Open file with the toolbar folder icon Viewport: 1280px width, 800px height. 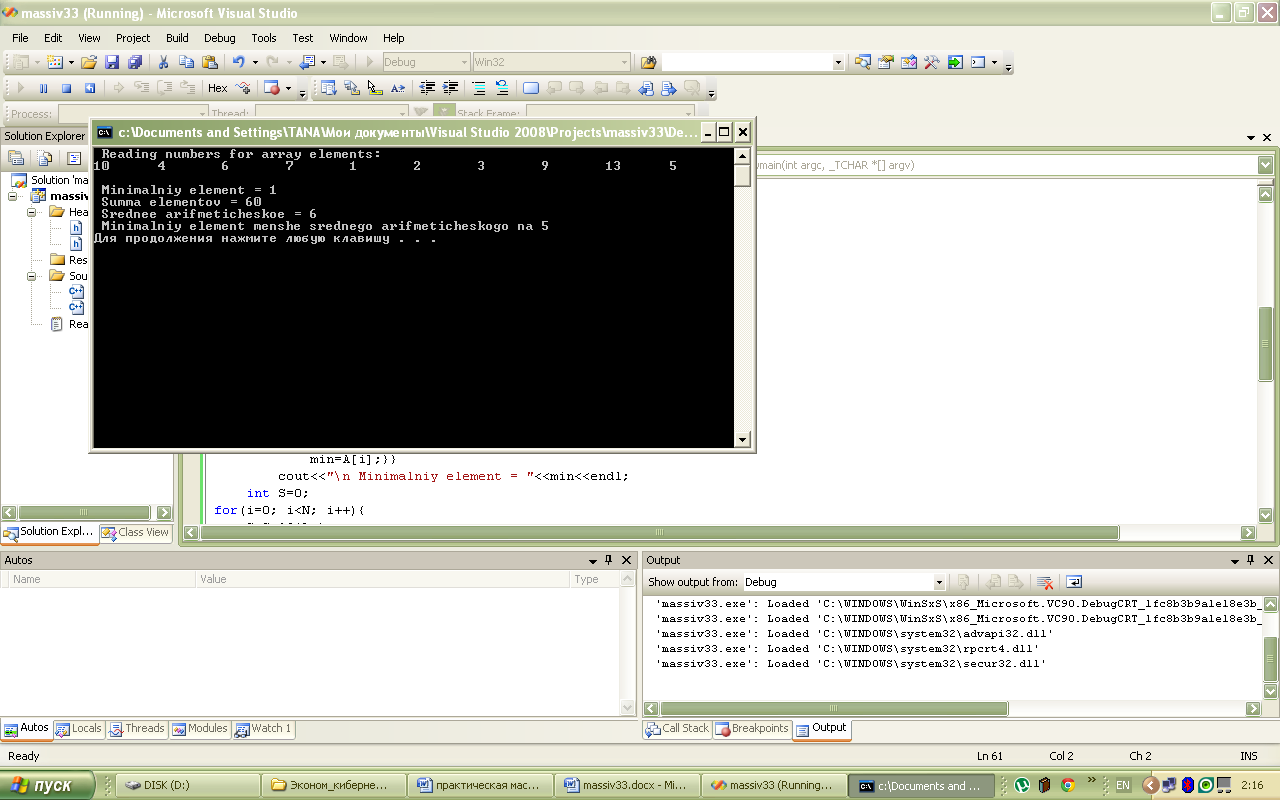pos(89,62)
